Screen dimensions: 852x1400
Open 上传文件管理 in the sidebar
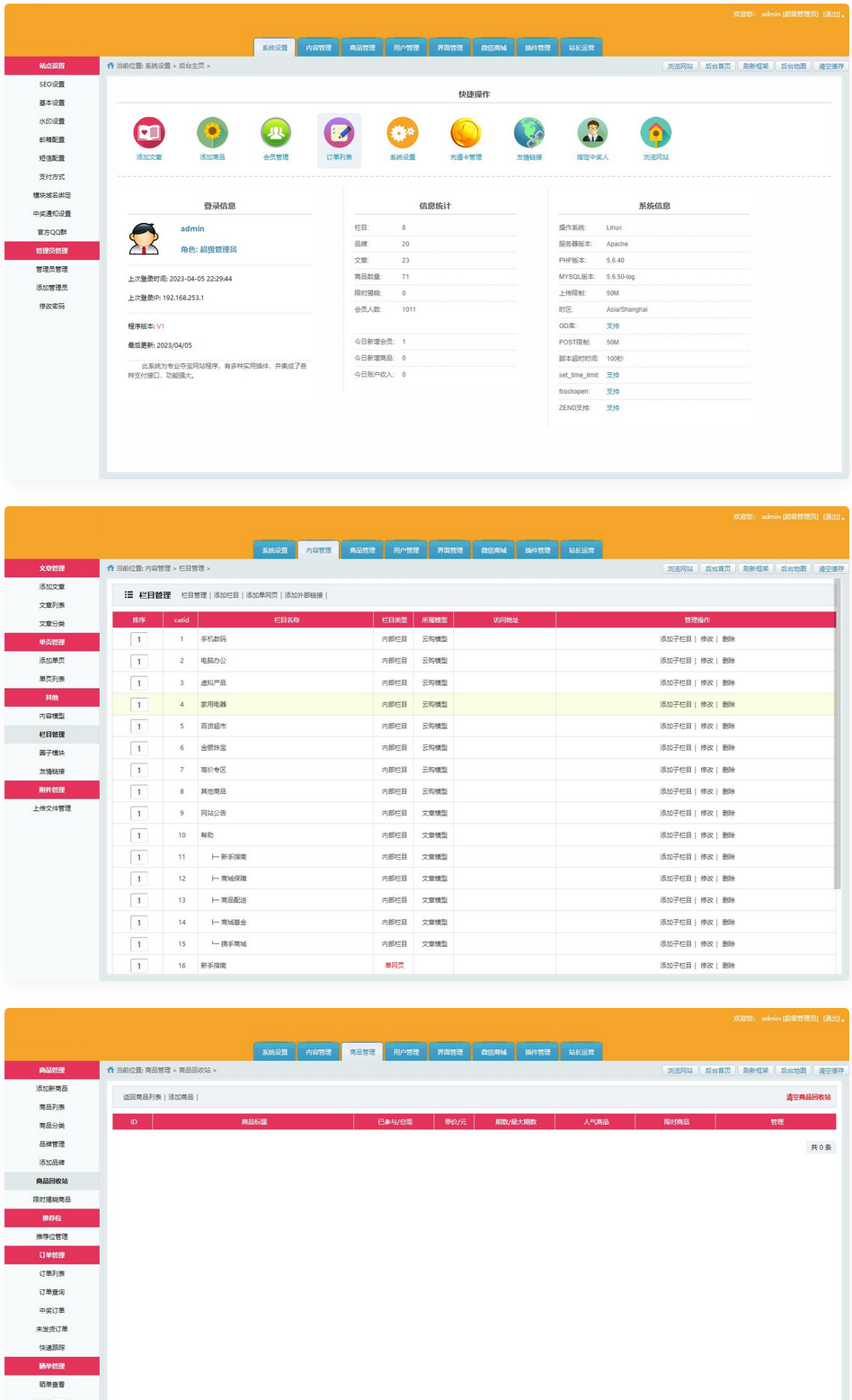(52, 808)
